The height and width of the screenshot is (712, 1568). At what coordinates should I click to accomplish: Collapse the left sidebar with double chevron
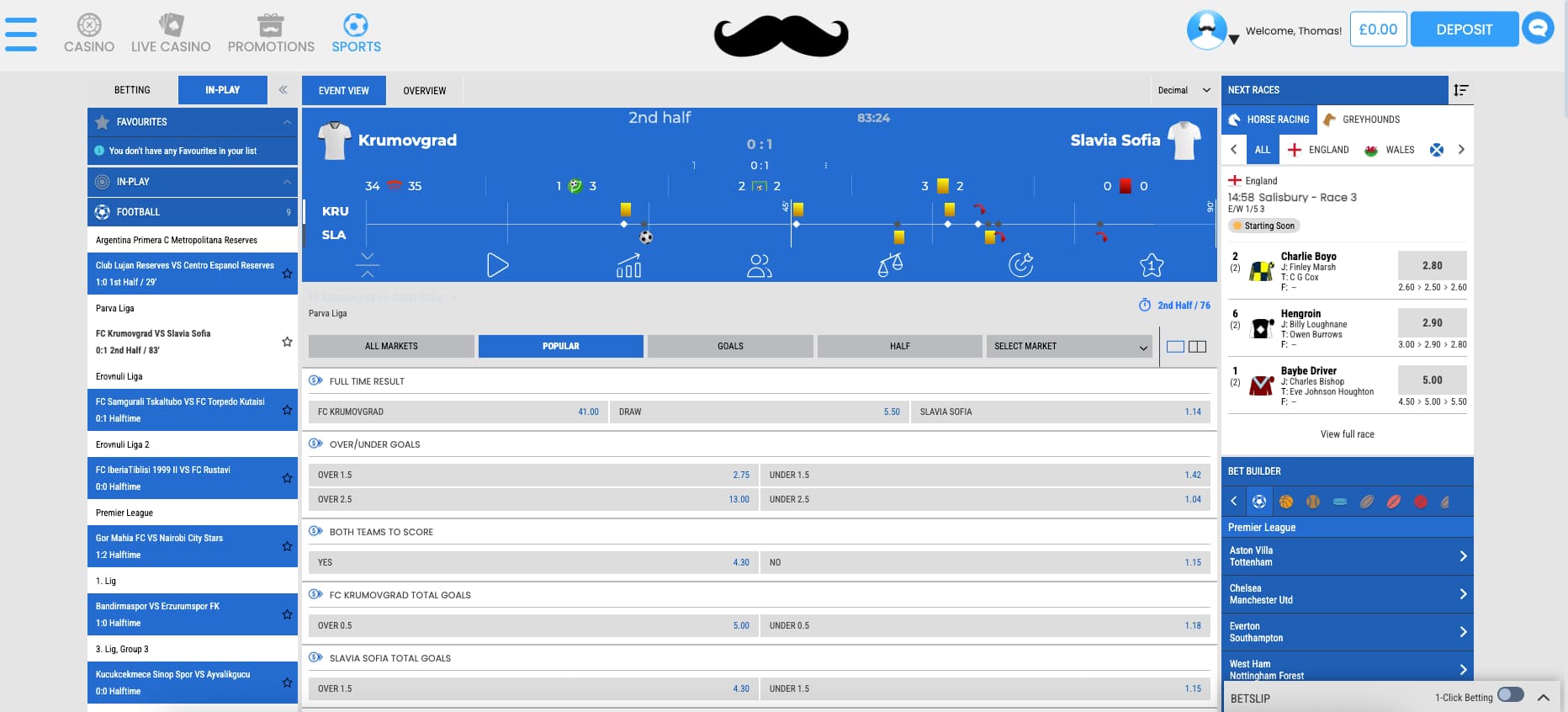pyautogui.click(x=283, y=90)
